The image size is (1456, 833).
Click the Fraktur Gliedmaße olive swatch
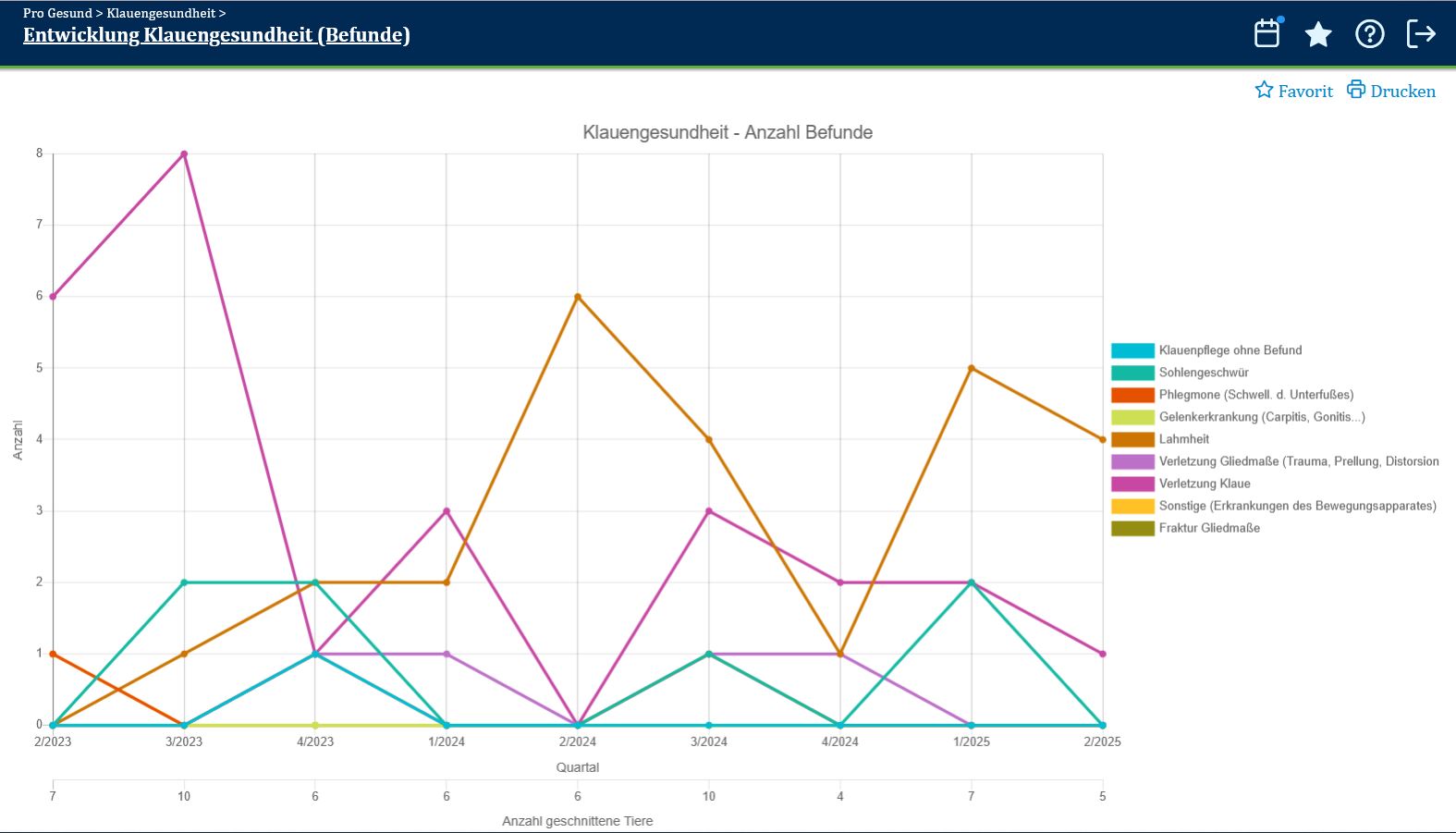click(1132, 528)
